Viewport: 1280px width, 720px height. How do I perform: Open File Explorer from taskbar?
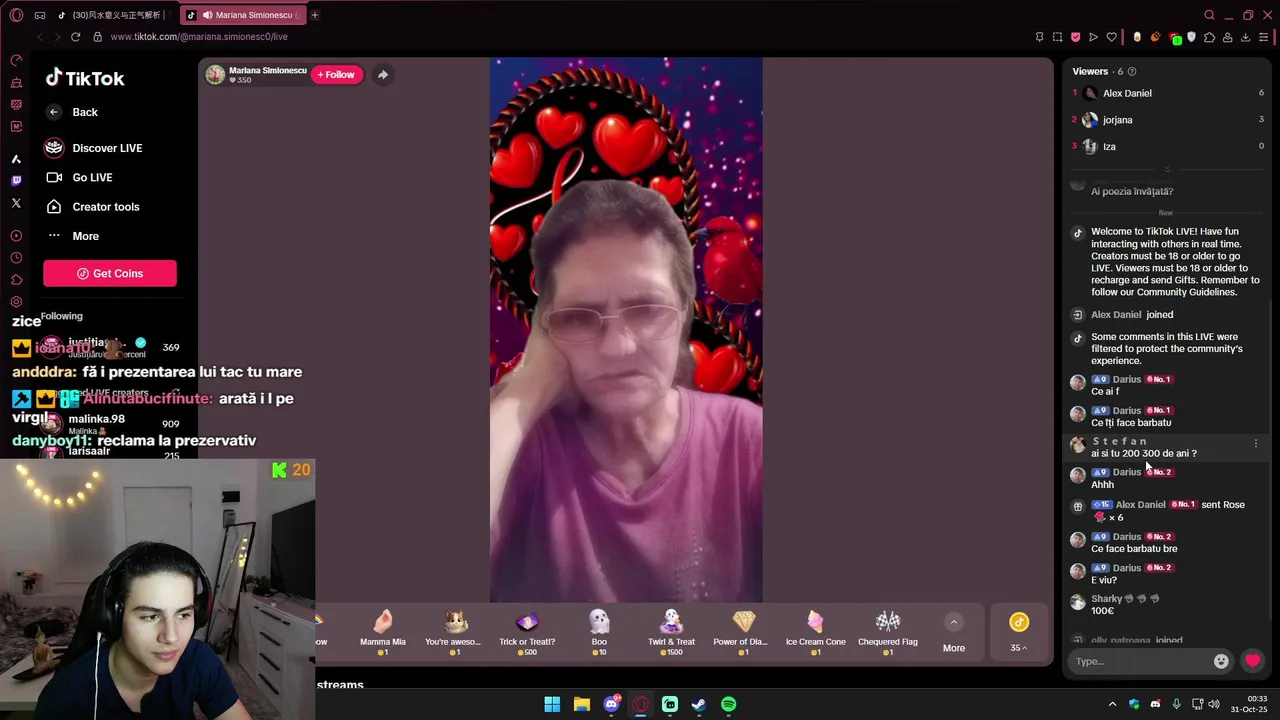(582, 704)
